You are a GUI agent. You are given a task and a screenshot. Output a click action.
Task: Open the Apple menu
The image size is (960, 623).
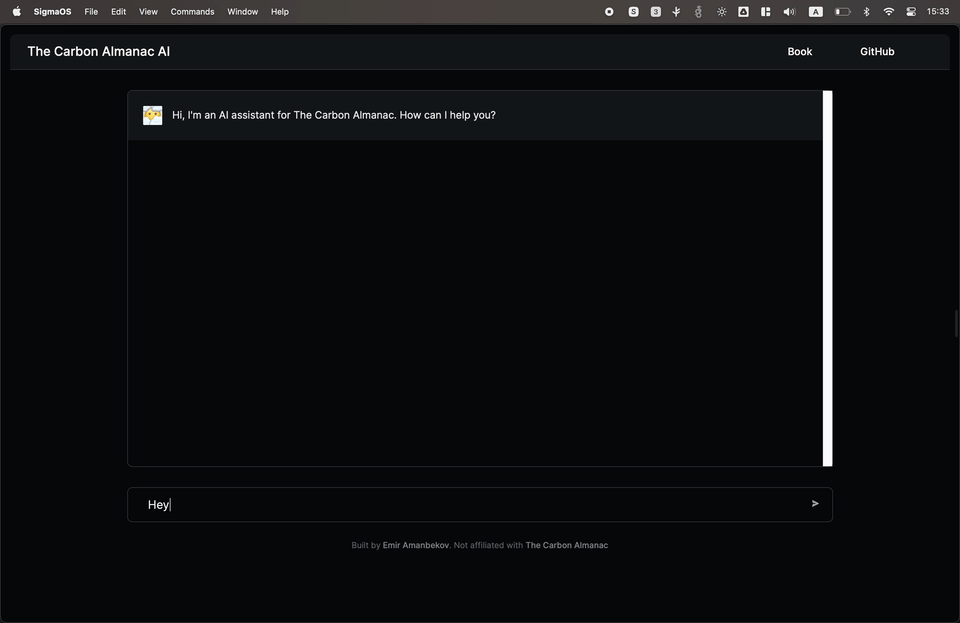[x=17, y=12]
